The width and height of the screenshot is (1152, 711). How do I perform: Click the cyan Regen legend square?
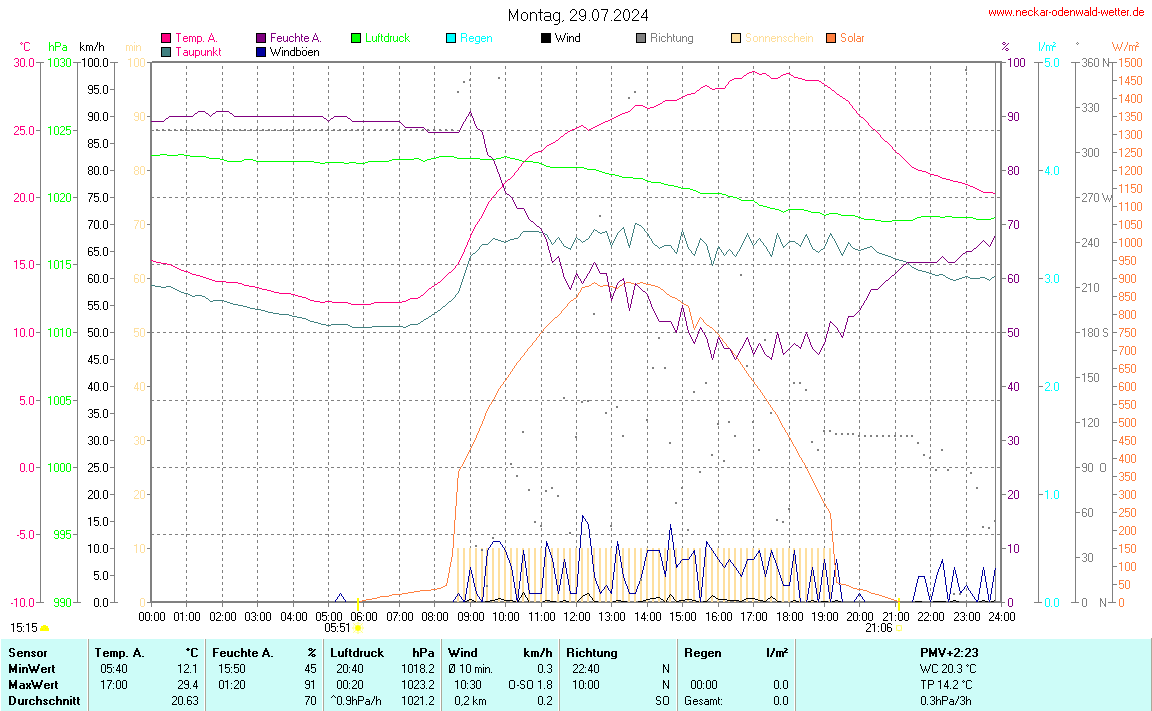451,38
